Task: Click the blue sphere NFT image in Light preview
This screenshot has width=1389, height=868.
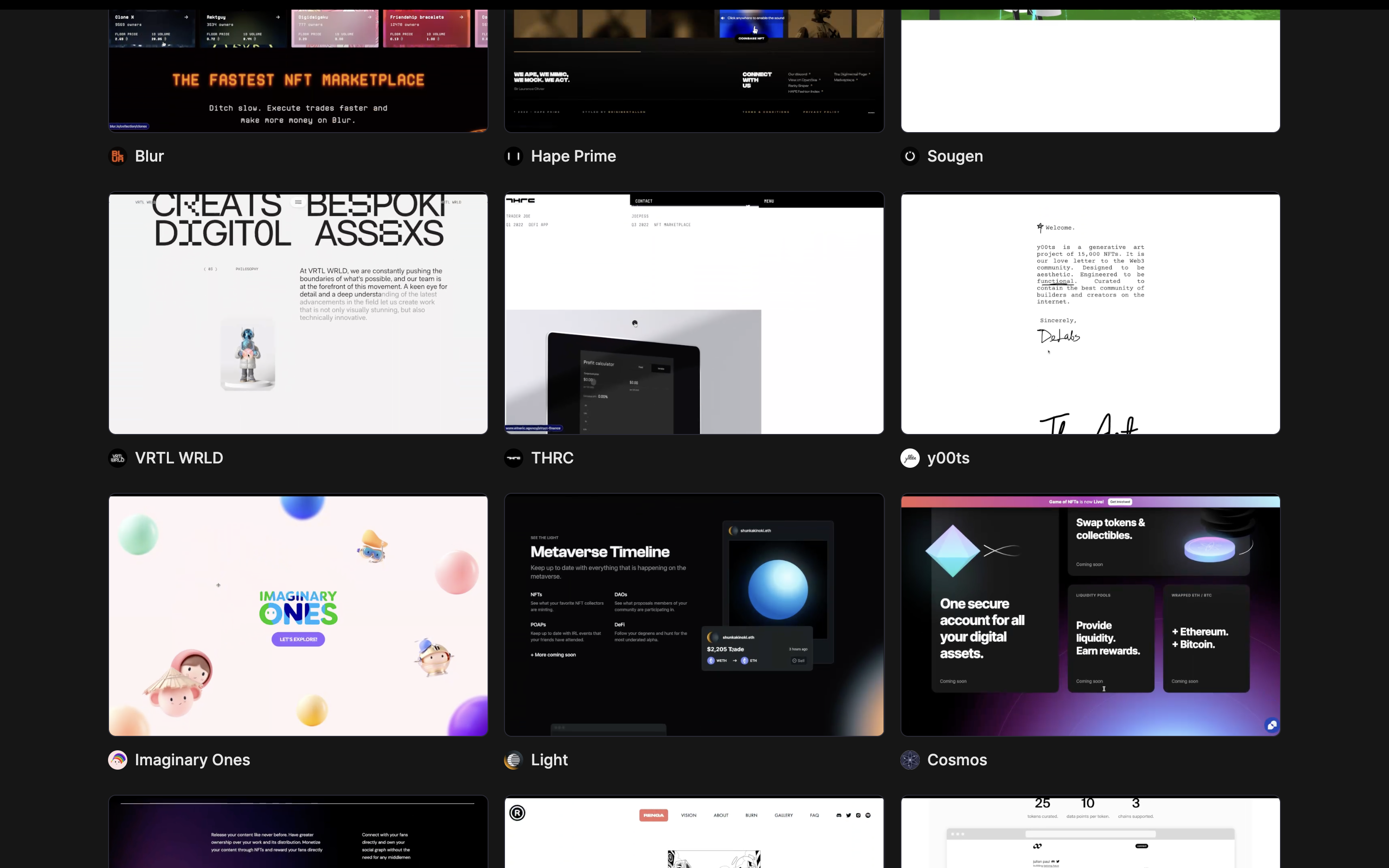Action: pos(778,590)
